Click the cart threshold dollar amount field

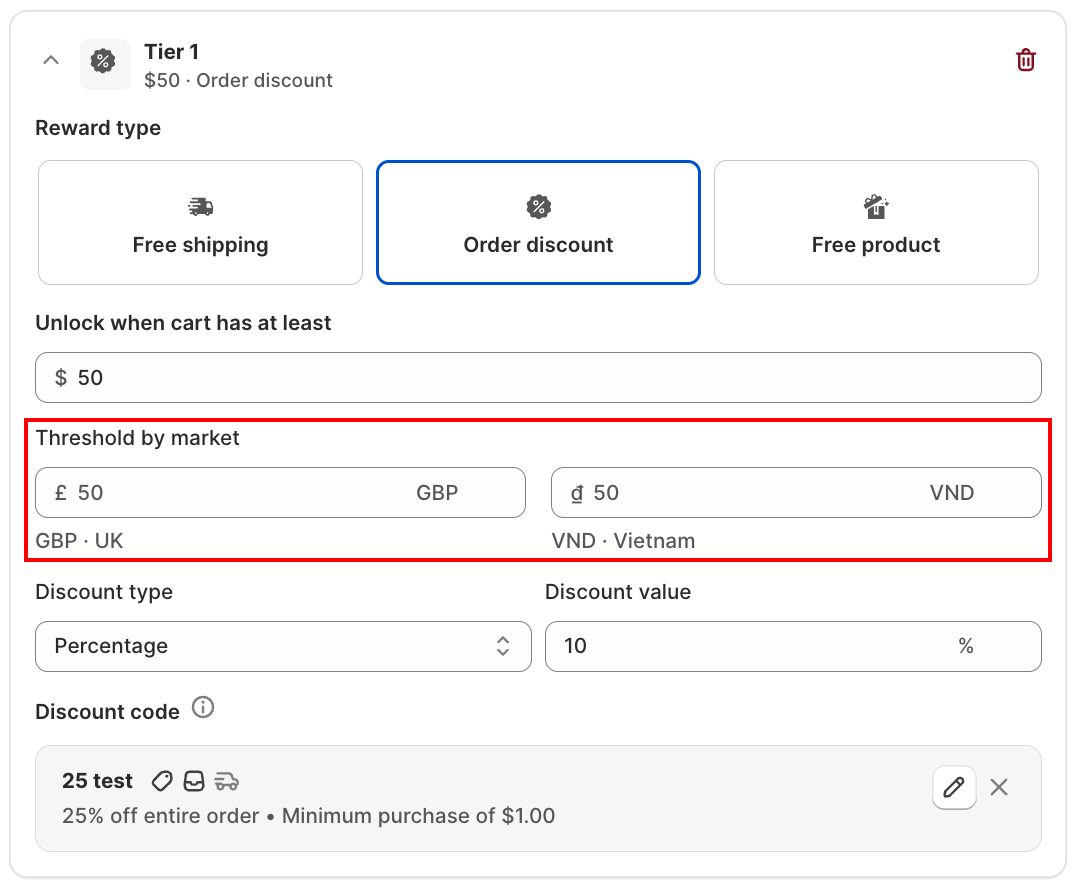click(538, 377)
